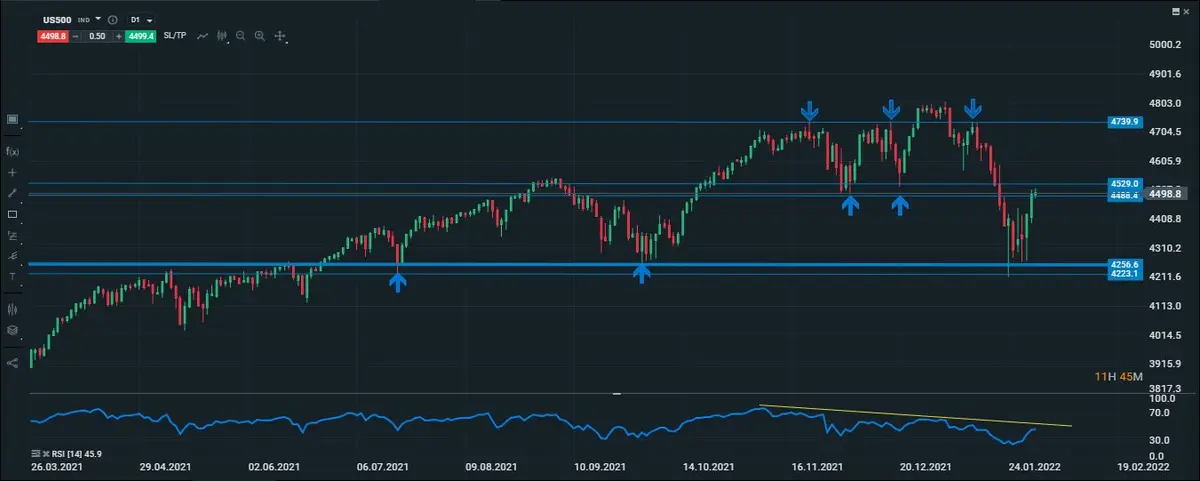Zoom out of the chart

click(x=240, y=36)
